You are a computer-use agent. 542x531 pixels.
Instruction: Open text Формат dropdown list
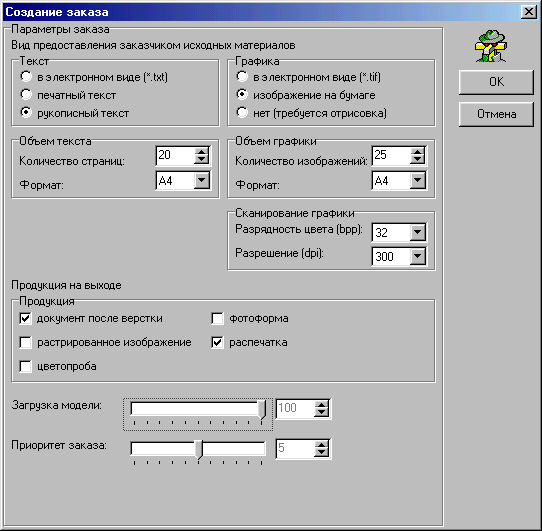(x=201, y=180)
